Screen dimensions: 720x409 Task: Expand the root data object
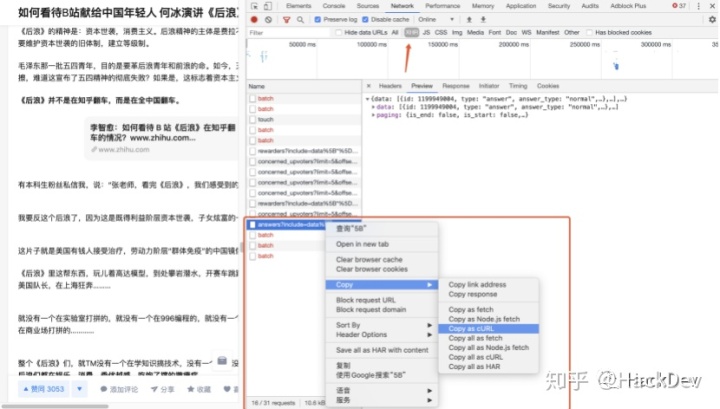pos(367,99)
